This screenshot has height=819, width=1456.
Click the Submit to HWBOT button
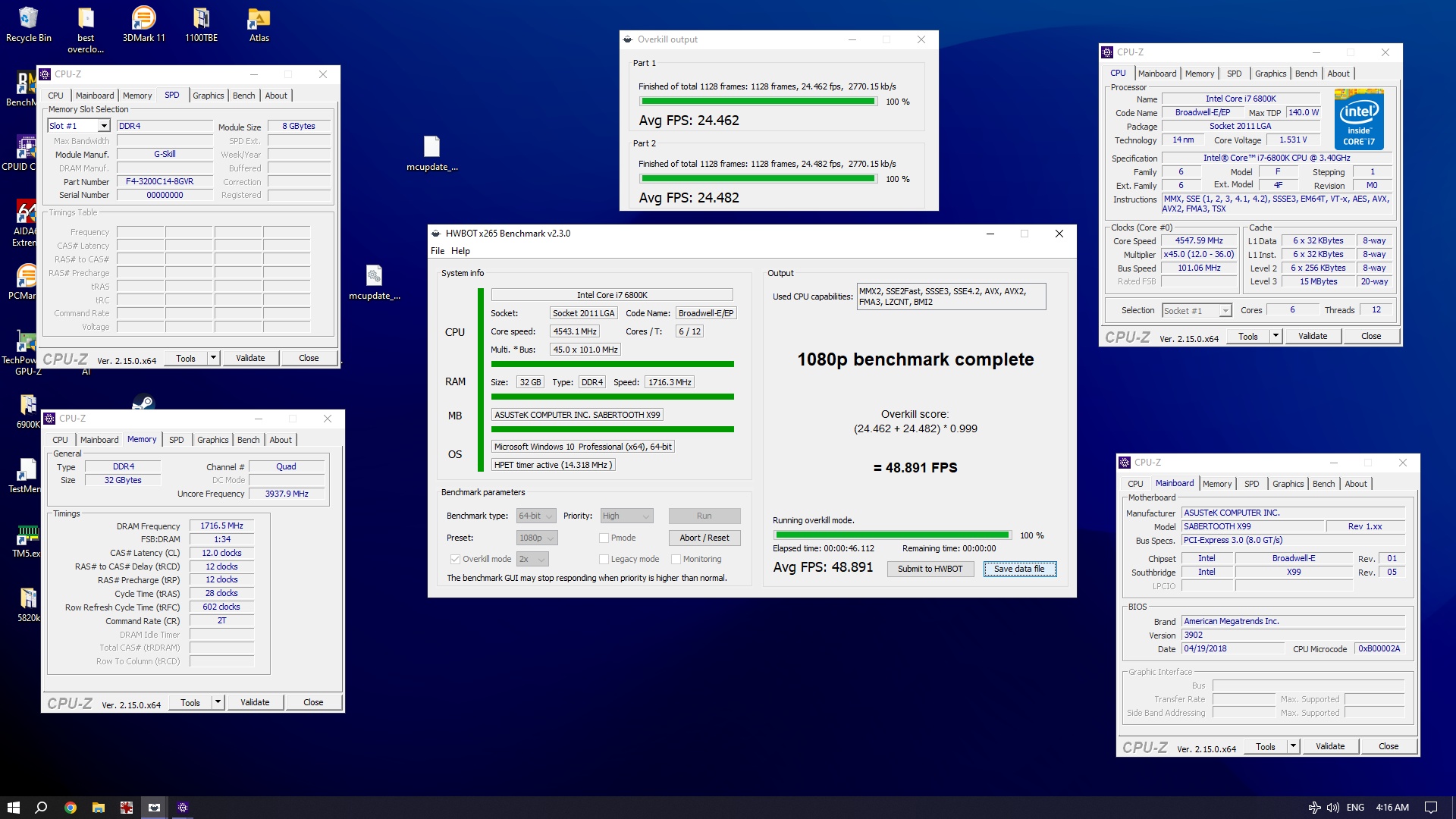point(930,569)
